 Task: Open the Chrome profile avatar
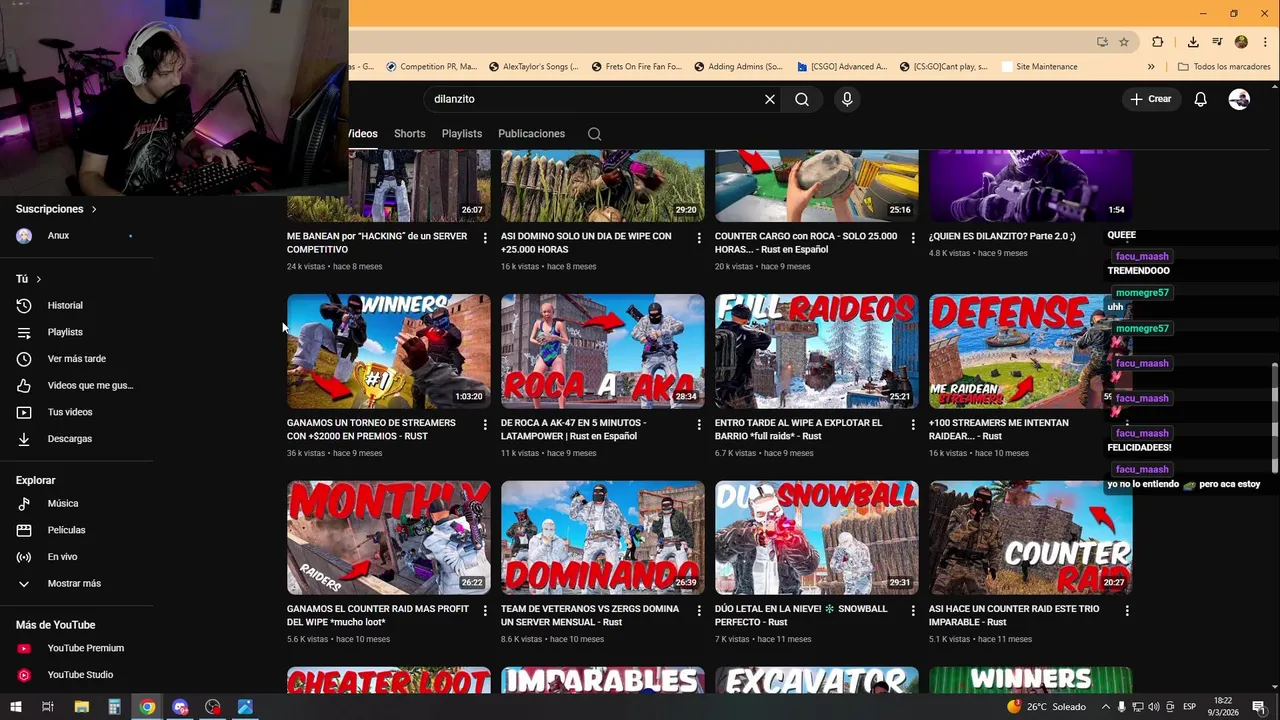tap(1241, 42)
